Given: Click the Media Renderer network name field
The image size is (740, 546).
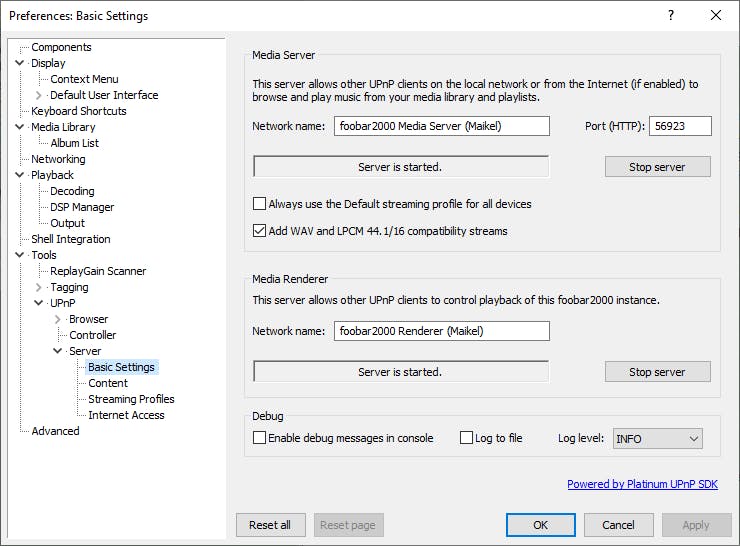Looking at the screenshot, I should pos(441,331).
